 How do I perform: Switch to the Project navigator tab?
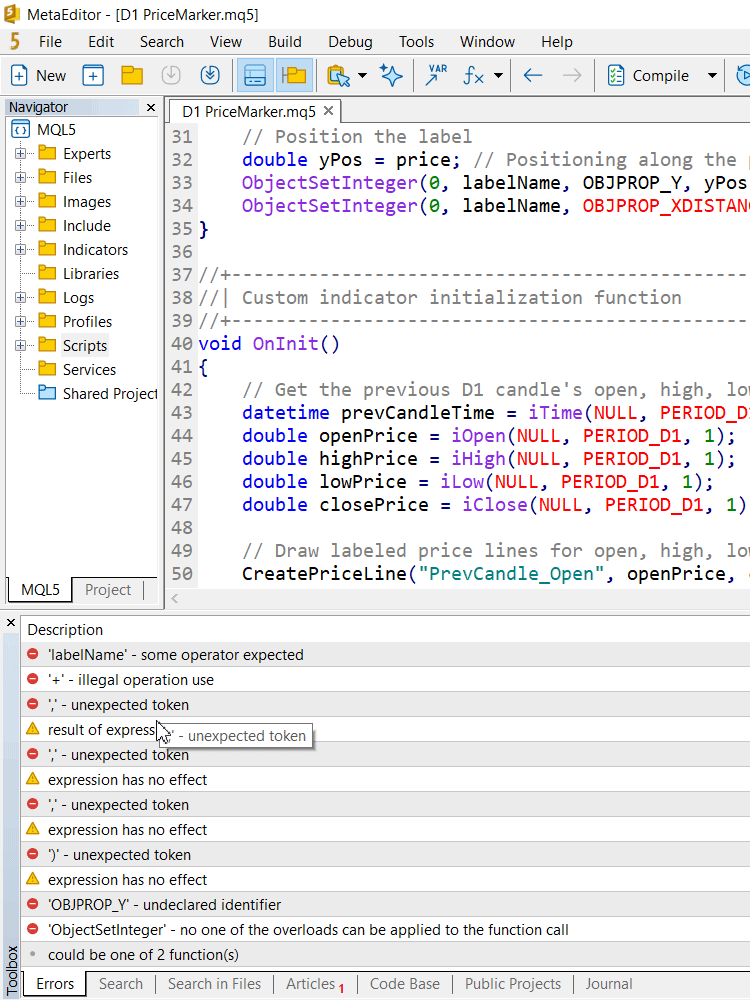pos(108,590)
